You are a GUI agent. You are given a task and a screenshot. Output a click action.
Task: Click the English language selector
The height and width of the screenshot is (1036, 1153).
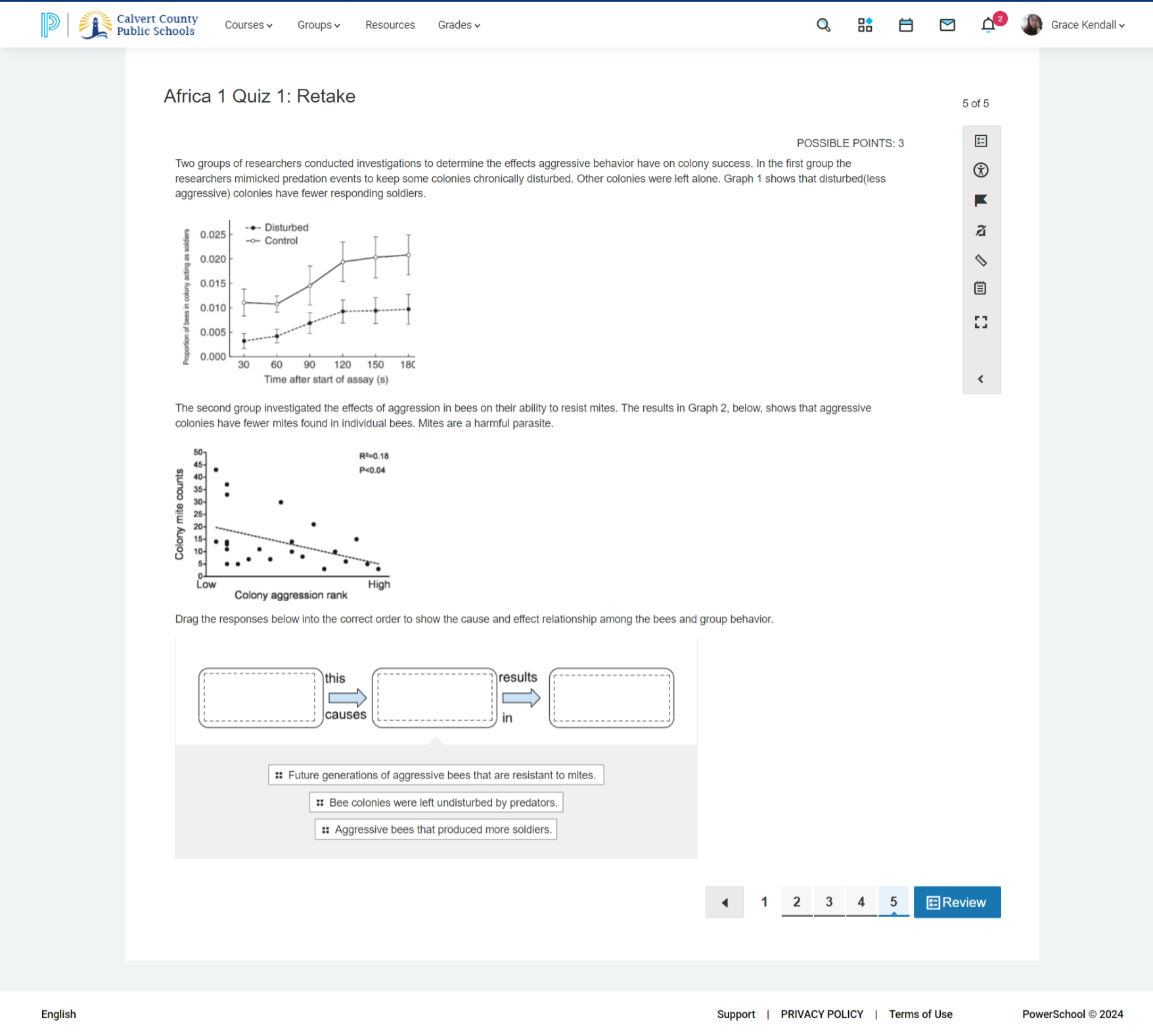click(58, 1014)
